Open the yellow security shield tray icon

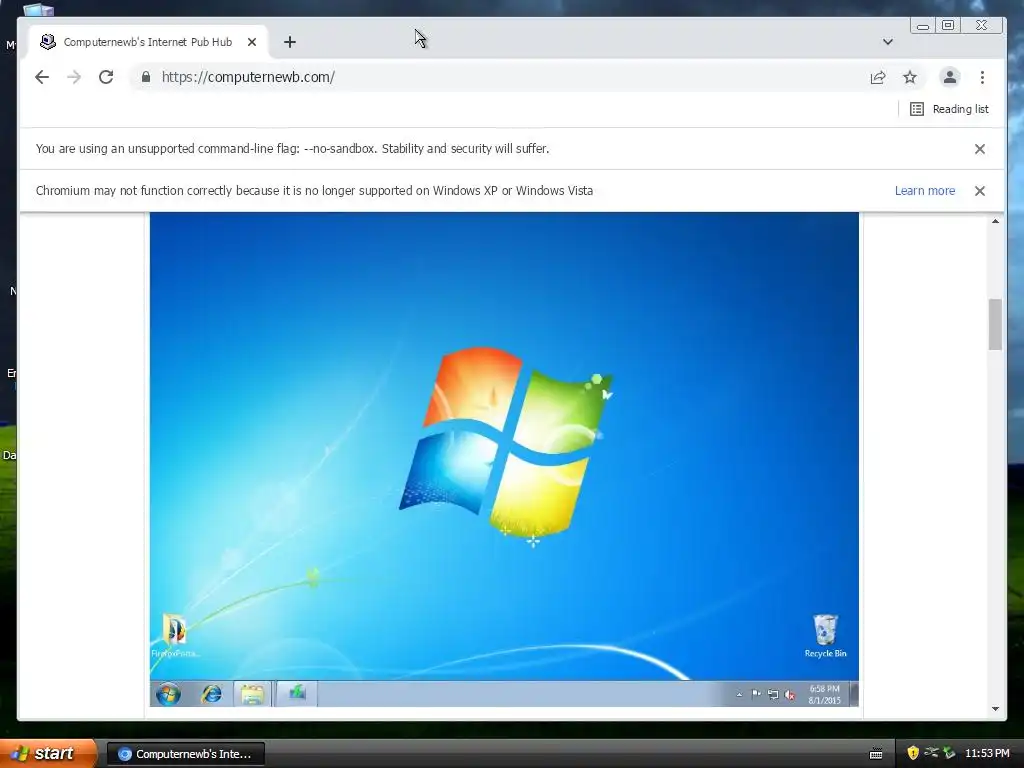click(913, 754)
